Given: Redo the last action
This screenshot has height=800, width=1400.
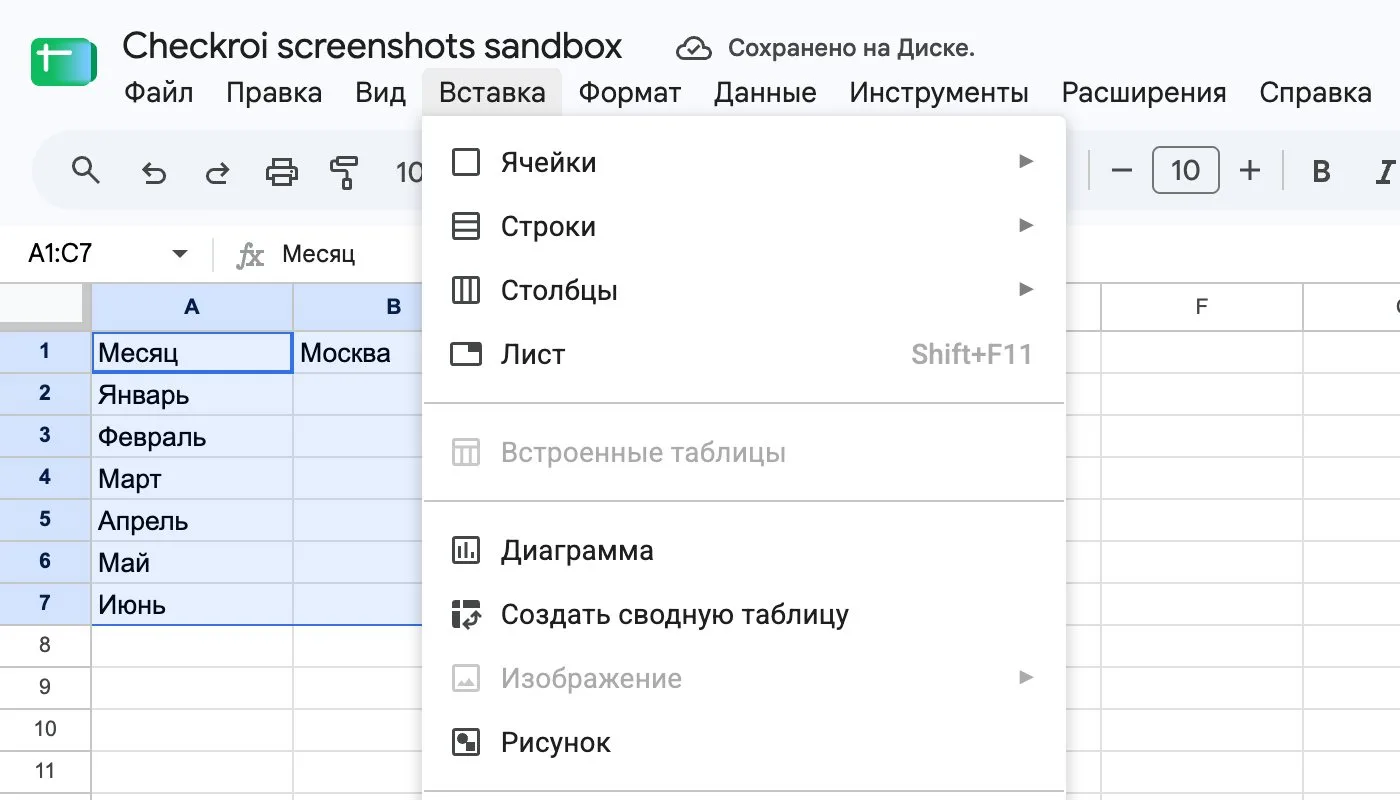Looking at the screenshot, I should point(217,173).
